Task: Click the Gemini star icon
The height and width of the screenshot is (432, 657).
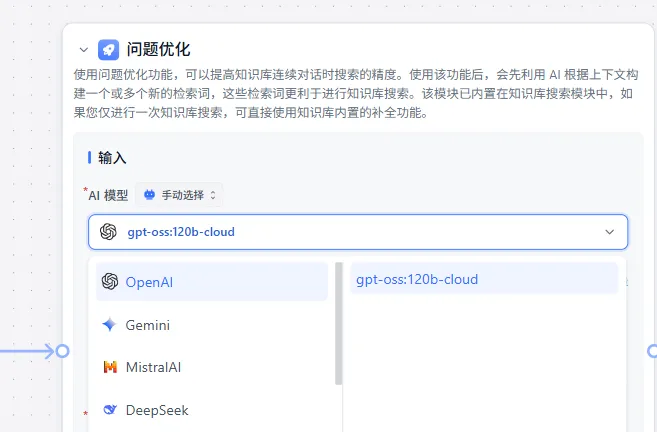Action: click(109, 325)
